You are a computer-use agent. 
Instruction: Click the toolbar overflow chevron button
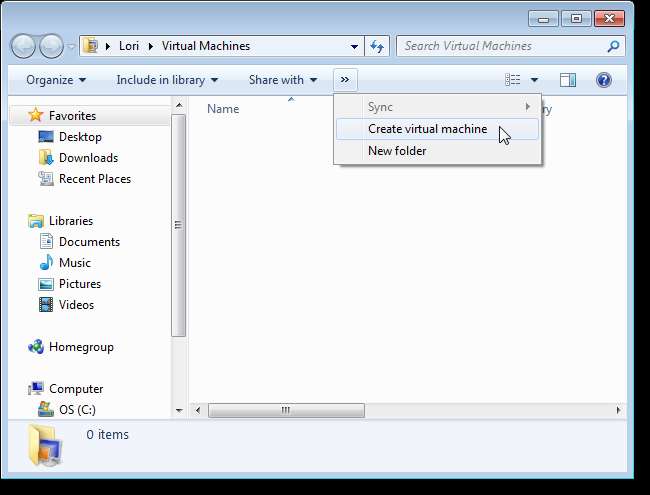(x=345, y=80)
